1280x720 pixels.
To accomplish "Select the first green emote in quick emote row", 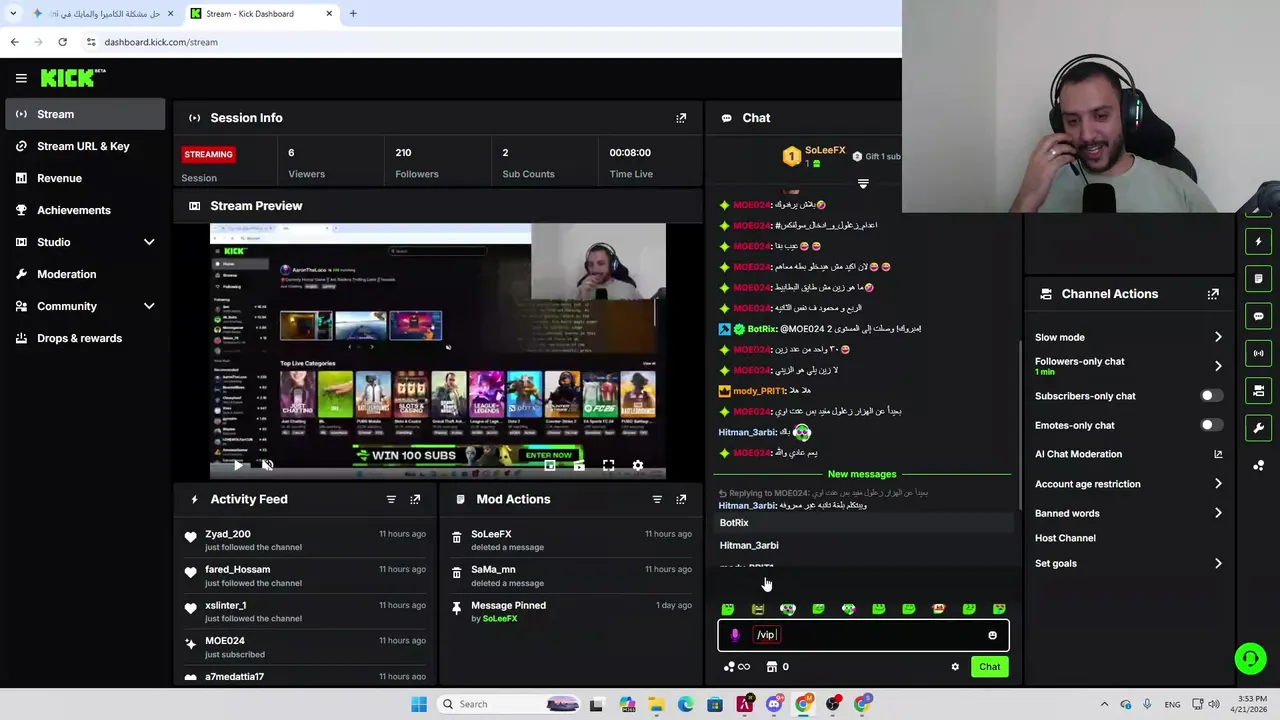I will click(x=728, y=609).
